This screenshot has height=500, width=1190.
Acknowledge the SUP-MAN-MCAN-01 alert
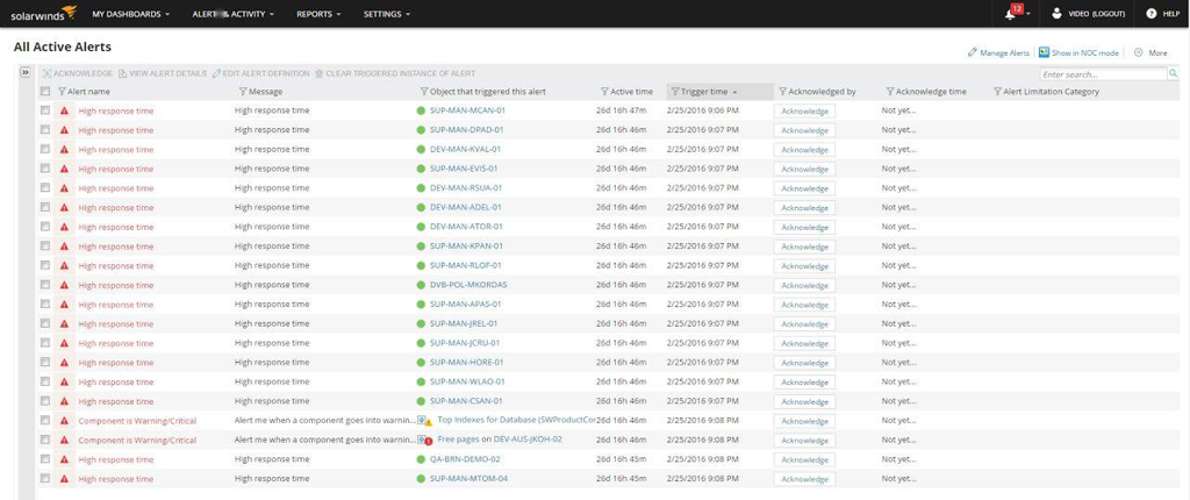[804, 111]
